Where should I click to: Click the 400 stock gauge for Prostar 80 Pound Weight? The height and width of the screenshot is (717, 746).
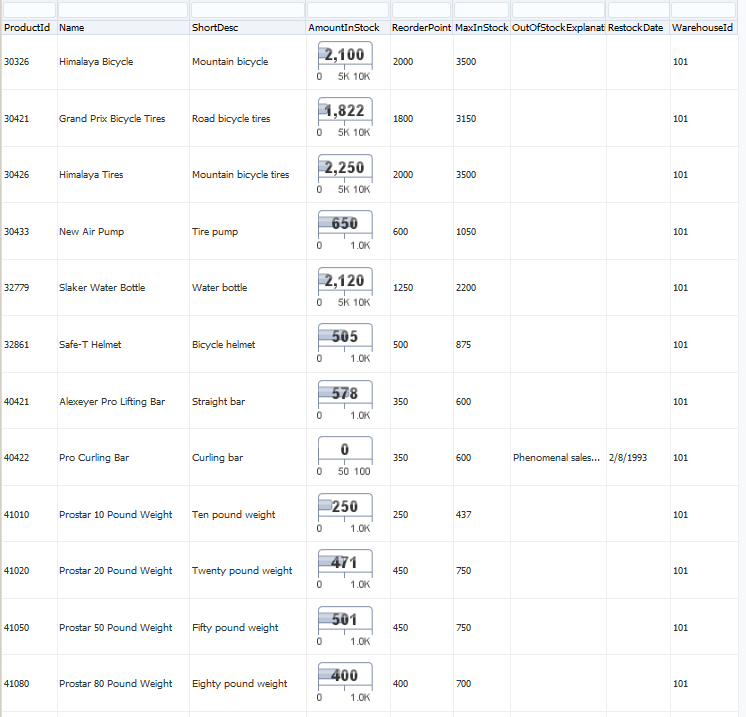(345, 683)
